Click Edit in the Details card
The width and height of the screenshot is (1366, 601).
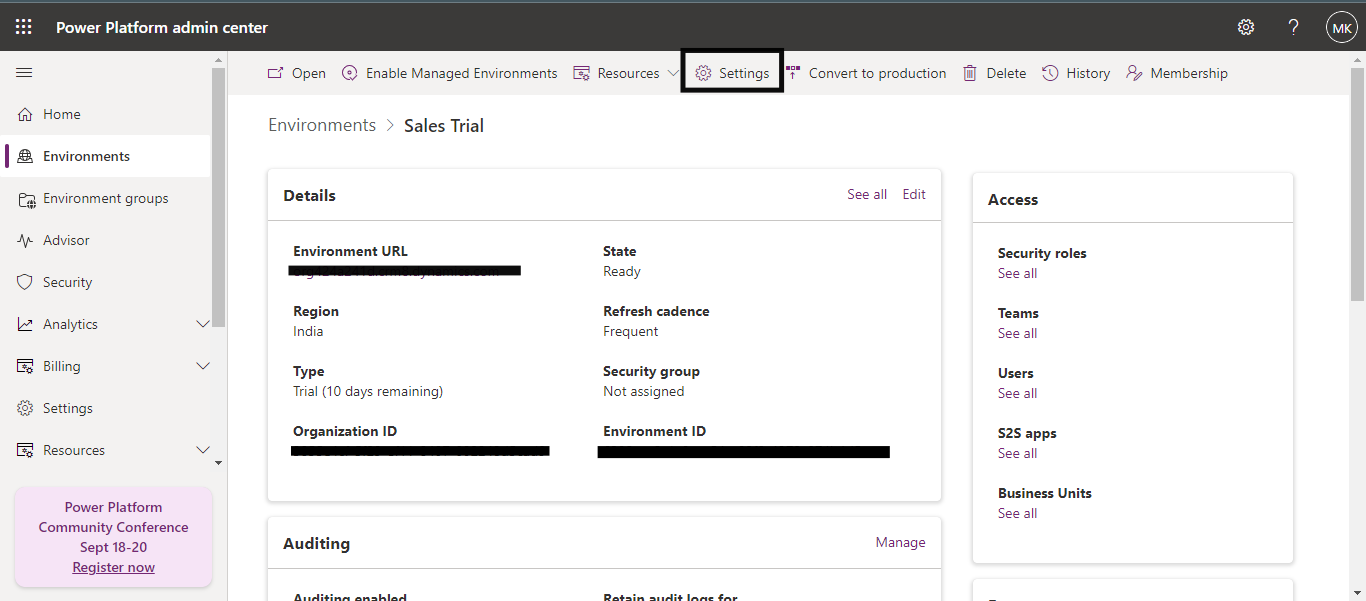coord(914,194)
